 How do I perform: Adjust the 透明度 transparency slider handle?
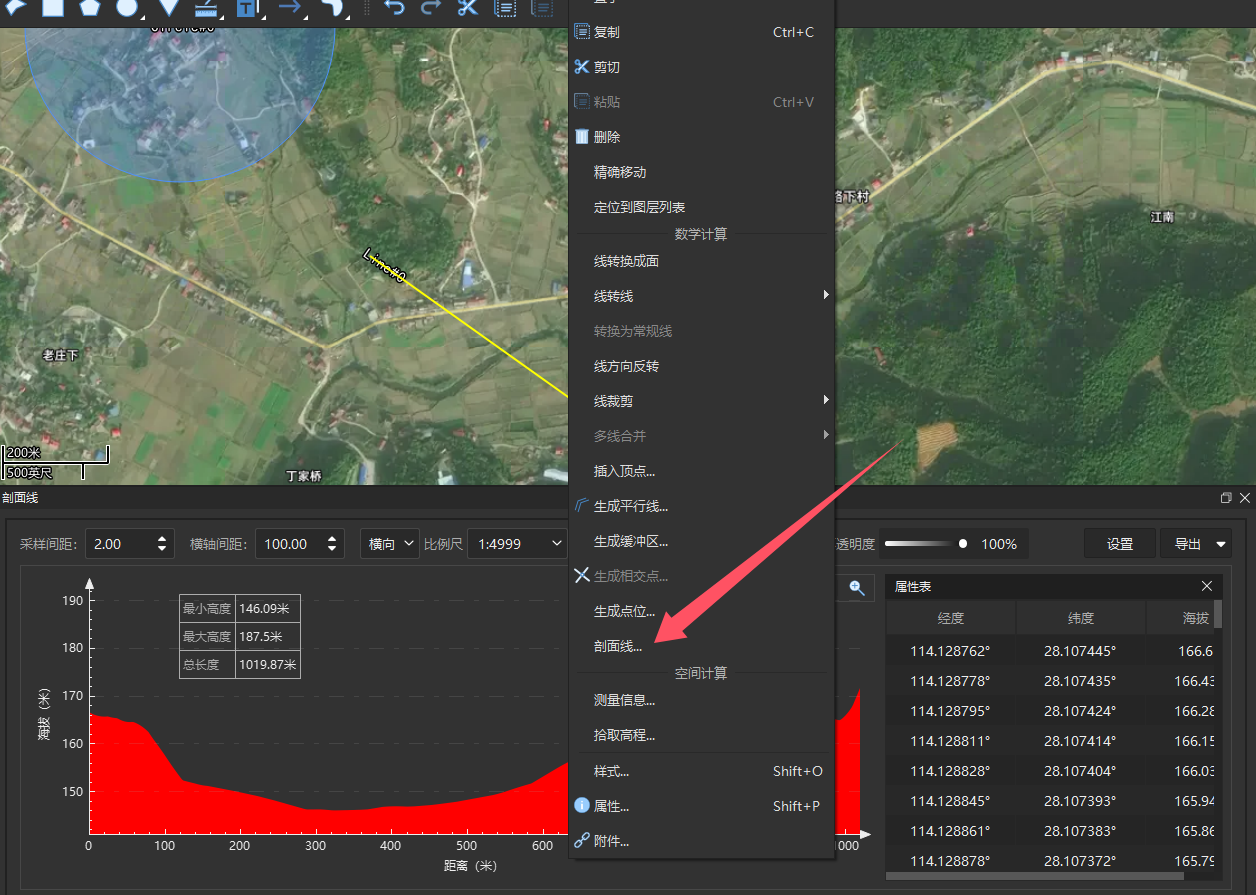click(963, 544)
